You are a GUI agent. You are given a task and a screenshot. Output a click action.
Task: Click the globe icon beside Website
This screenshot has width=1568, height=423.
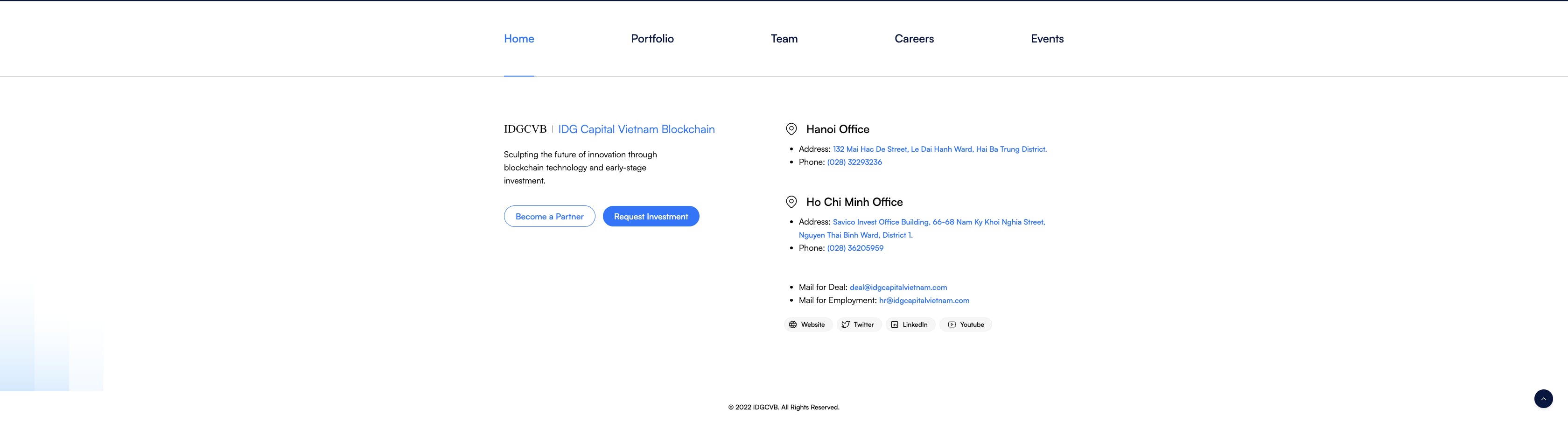[x=792, y=324]
